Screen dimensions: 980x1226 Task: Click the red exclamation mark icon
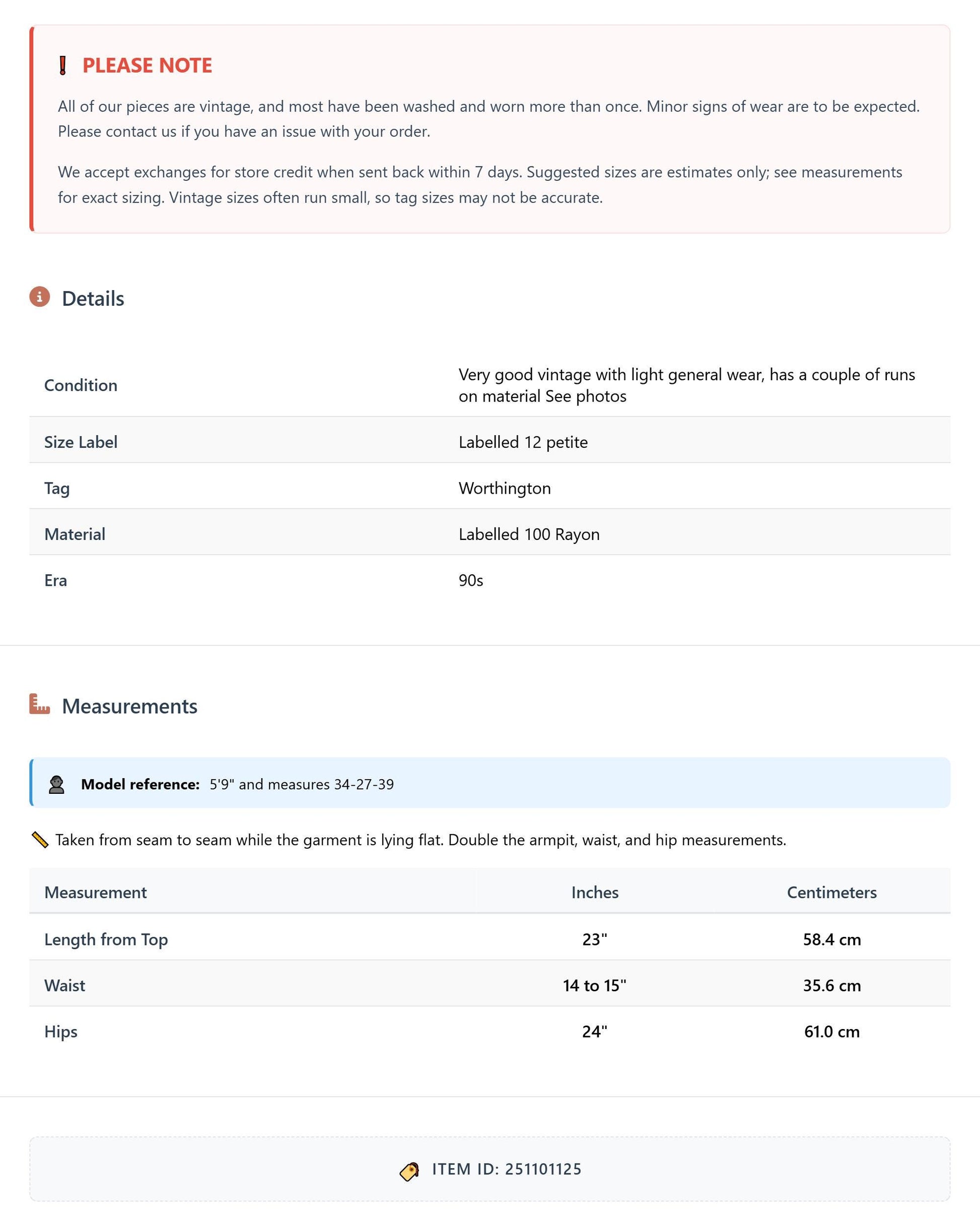(x=63, y=65)
